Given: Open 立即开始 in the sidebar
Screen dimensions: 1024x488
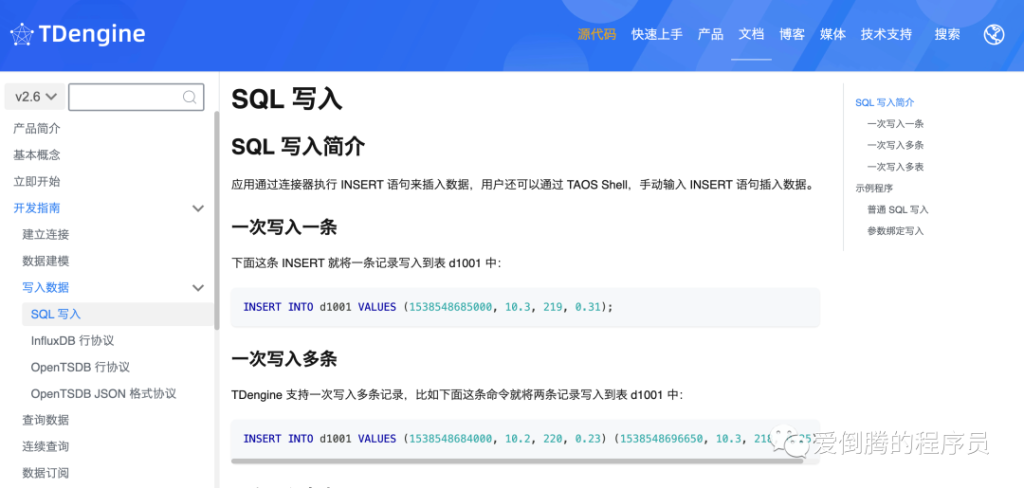Looking at the screenshot, I should point(37,182).
